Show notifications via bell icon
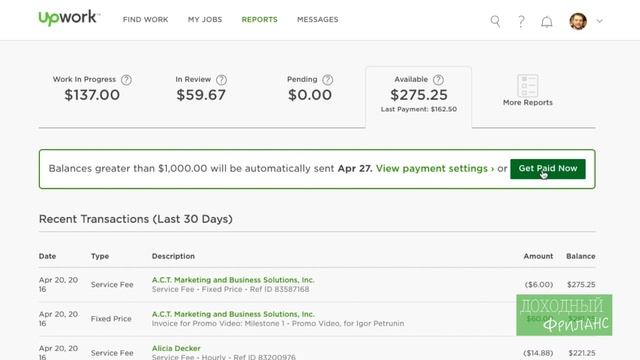640x360 pixels. coord(547,22)
